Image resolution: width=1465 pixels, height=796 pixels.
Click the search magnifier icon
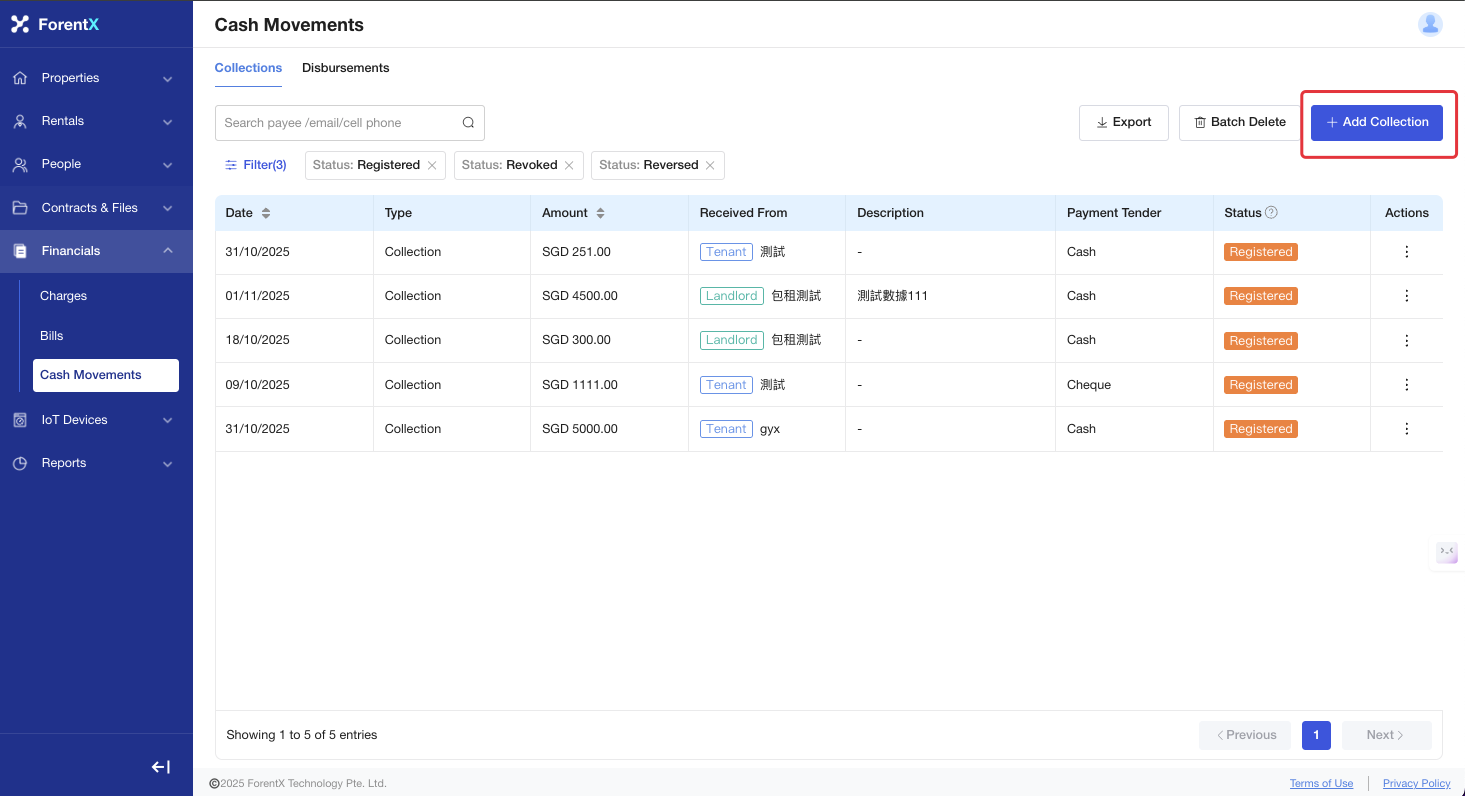[x=468, y=123]
